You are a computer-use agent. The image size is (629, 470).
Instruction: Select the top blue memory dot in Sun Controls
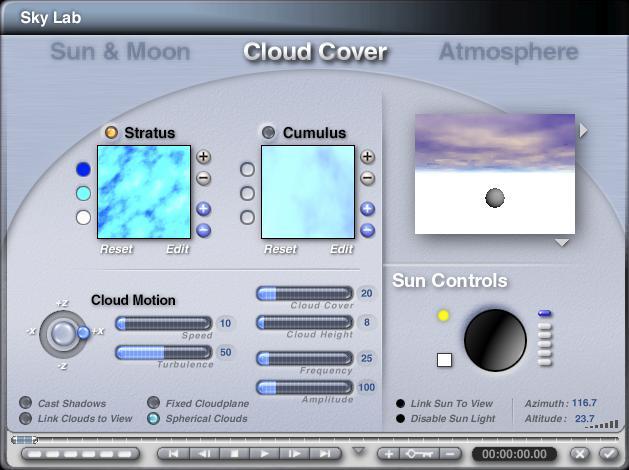pos(544,313)
